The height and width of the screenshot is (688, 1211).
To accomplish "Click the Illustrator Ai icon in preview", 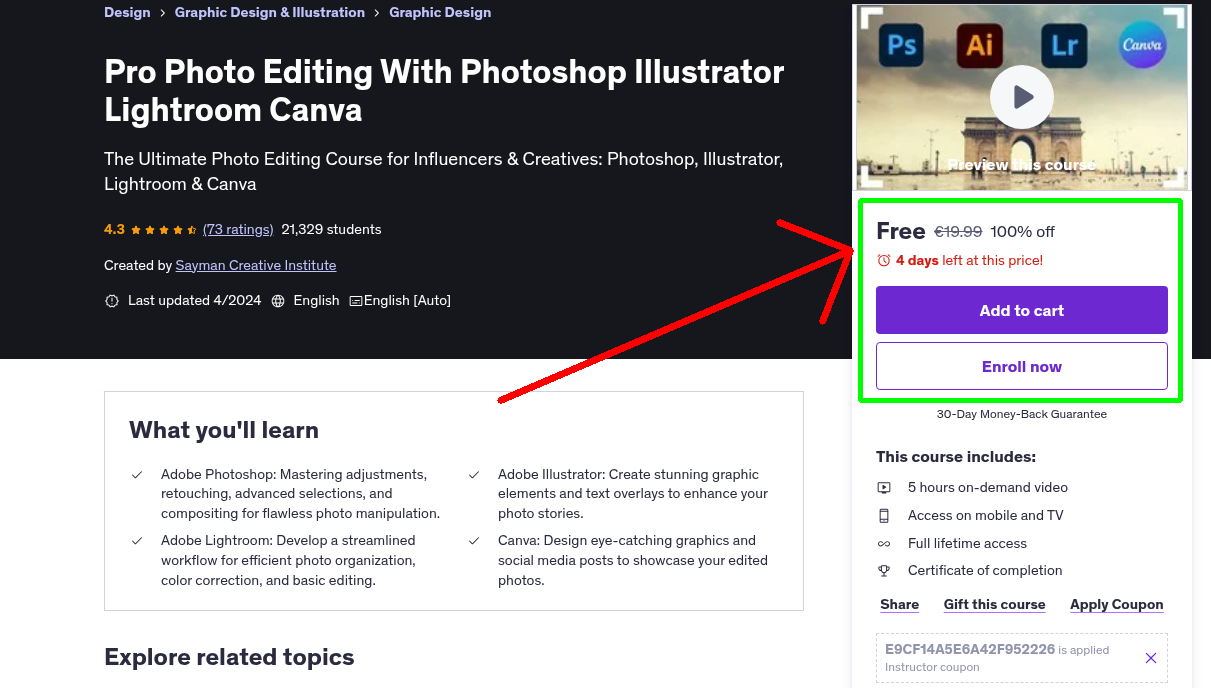I will point(980,45).
